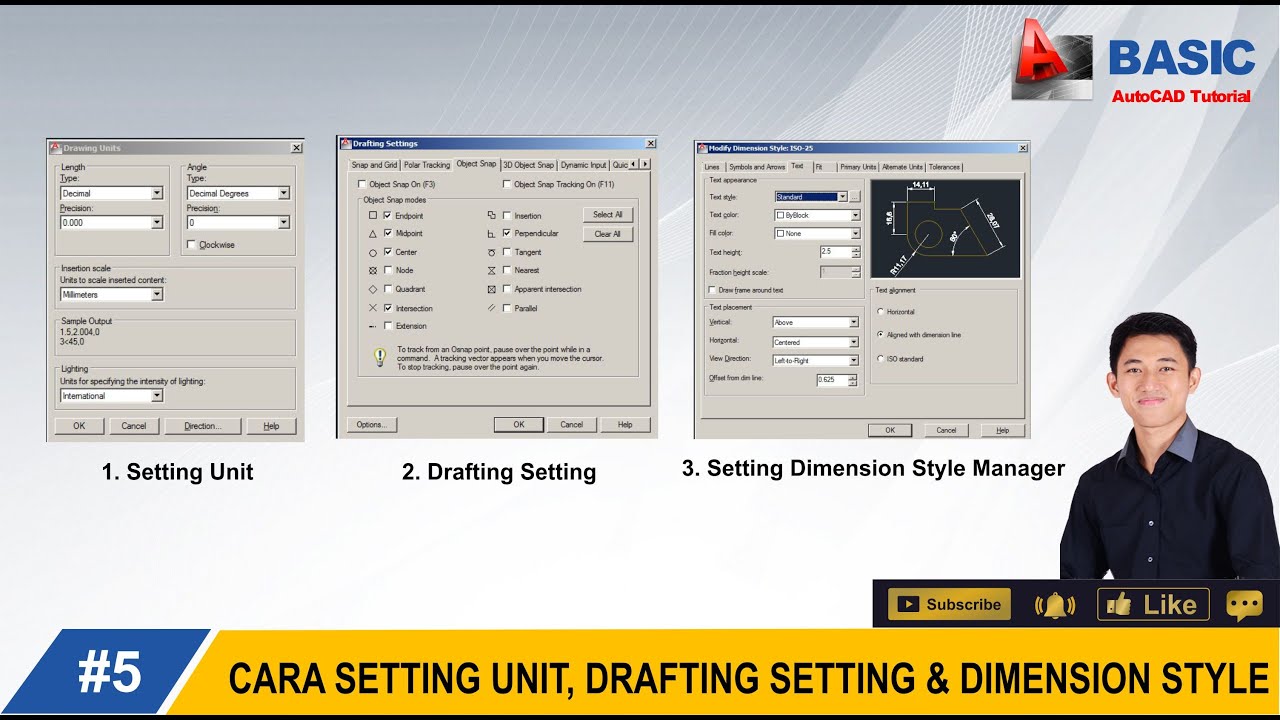Click Select All snap modes button
This screenshot has width=1280, height=720.
pos(608,215)
